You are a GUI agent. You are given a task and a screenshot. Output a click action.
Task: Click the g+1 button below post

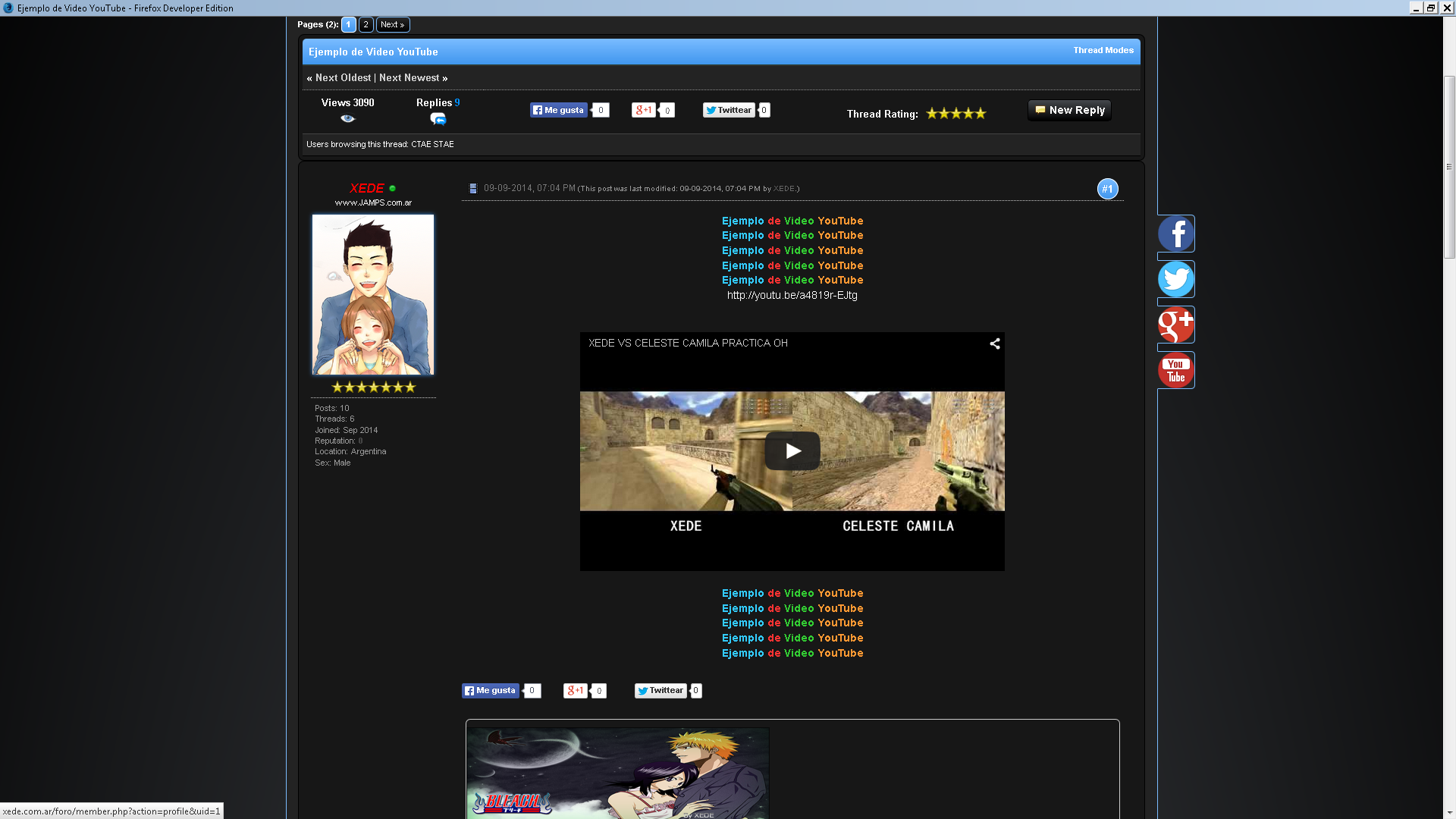pos(575,690)
